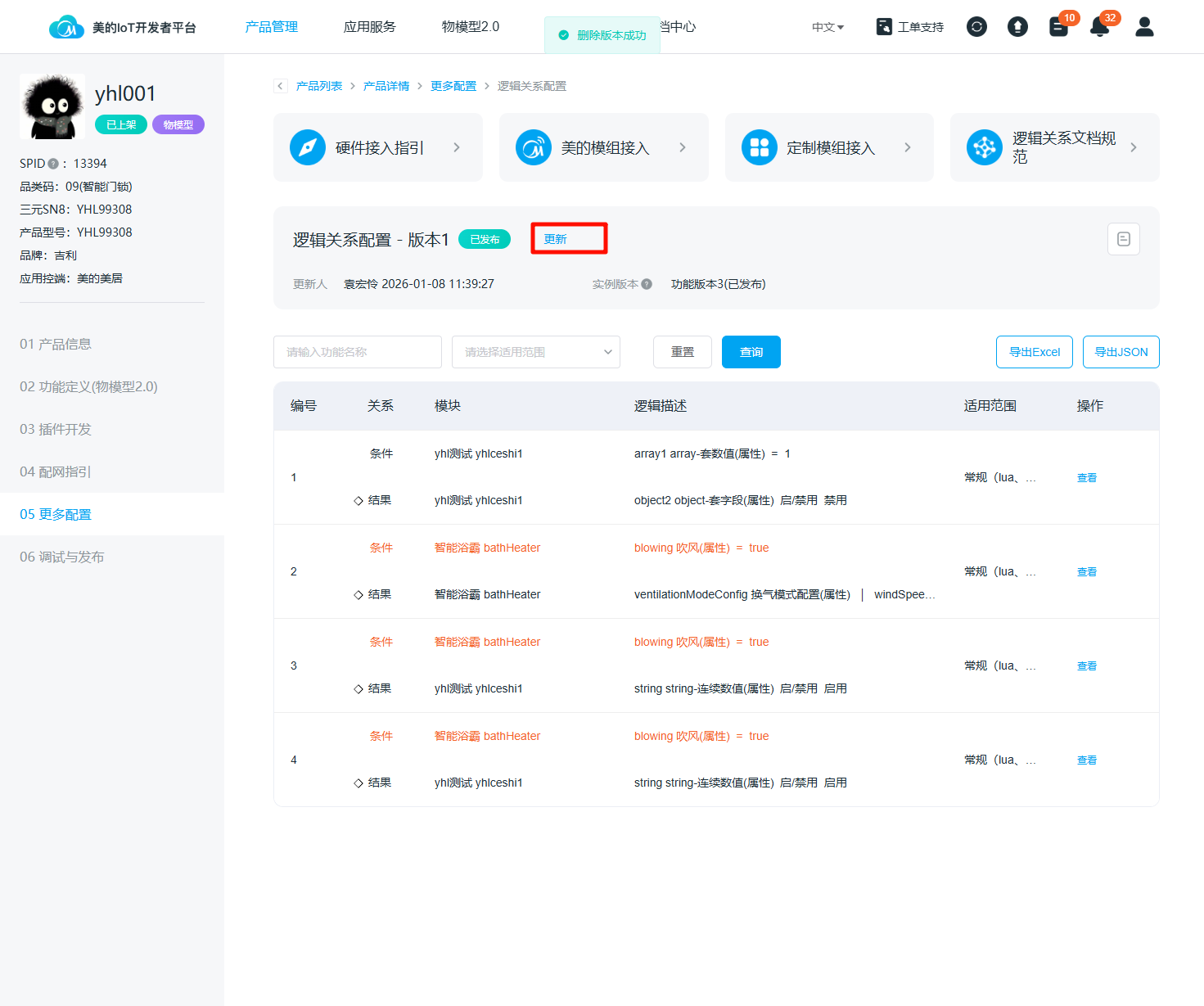The image size is (1204, 1006).
Task: Click the 已发布 status badge
Action: [x=485, y=239]
